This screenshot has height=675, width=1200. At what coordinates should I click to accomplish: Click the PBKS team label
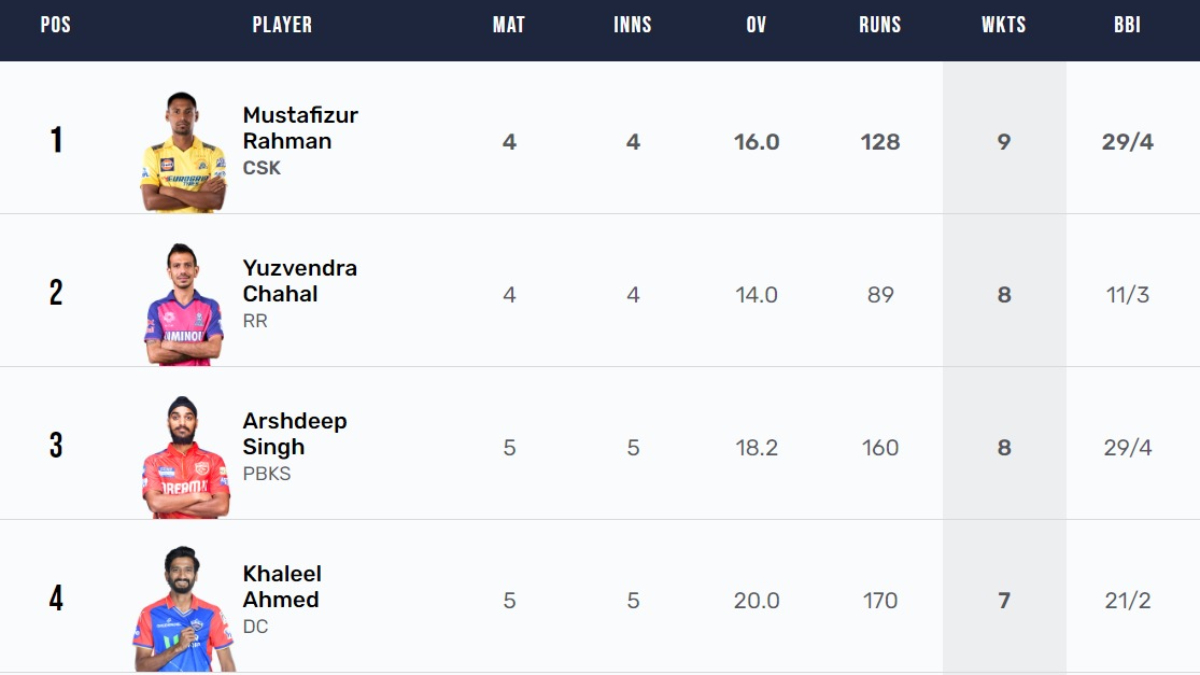tap(267, 474)
